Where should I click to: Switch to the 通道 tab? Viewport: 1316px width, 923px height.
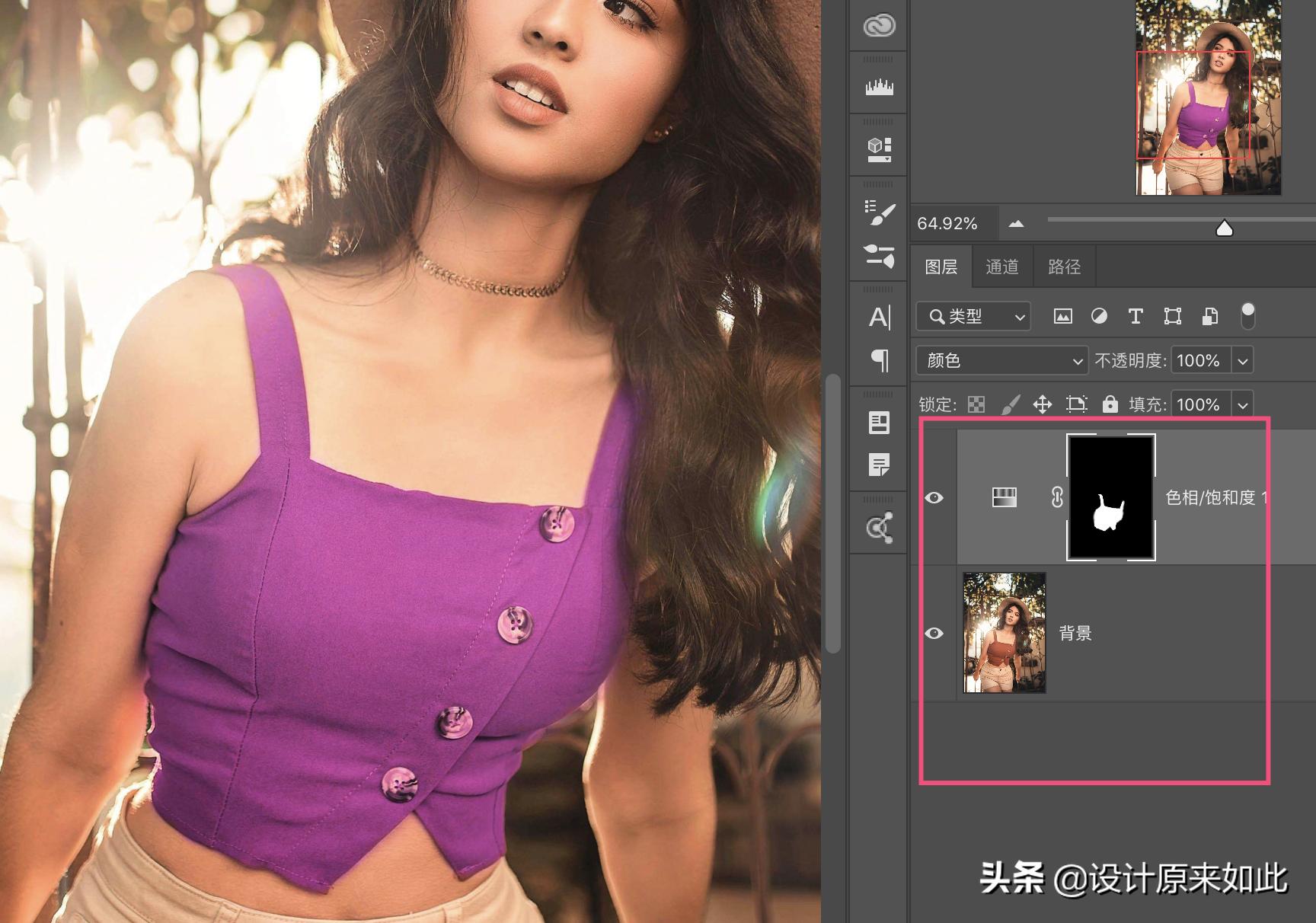[1001, 267]
